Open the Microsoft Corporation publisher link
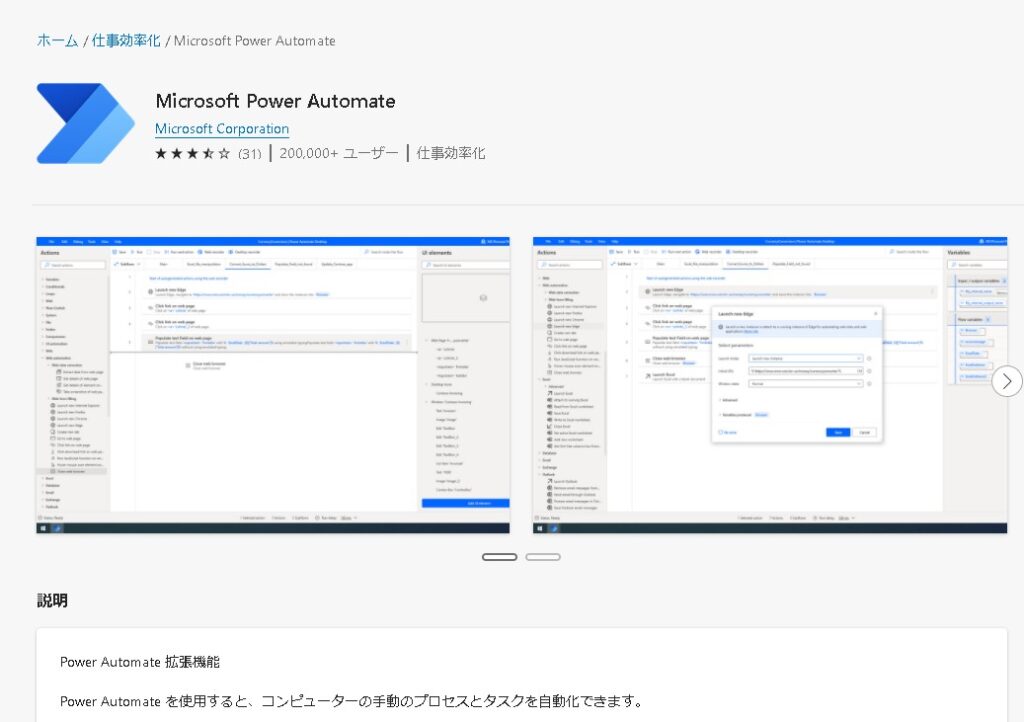The width and height of the screenshot is (1024, 722). point(221,129)
